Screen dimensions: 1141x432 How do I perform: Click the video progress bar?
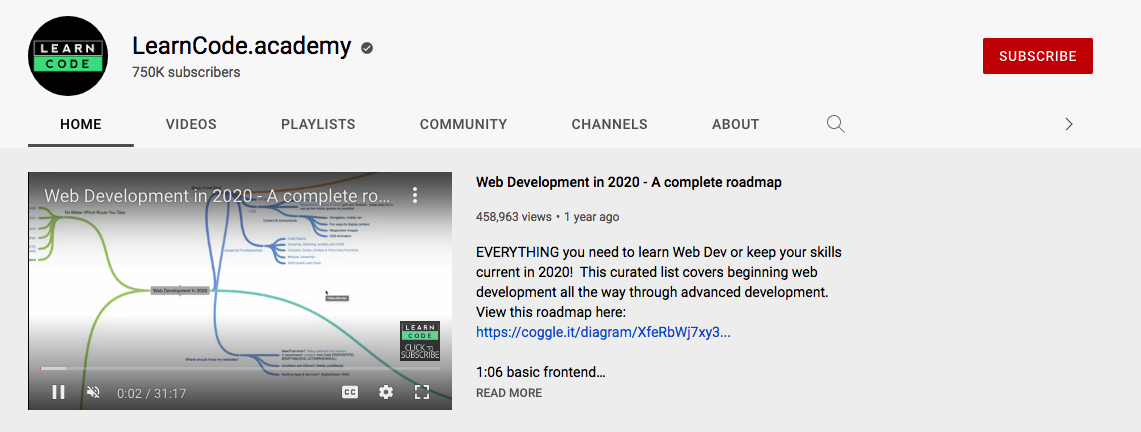click(x=240, y=369)
